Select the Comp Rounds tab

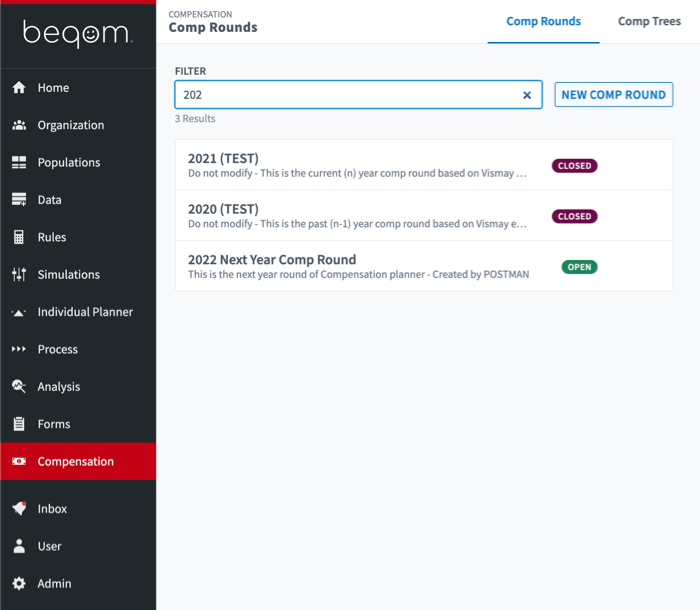(543, 21)
